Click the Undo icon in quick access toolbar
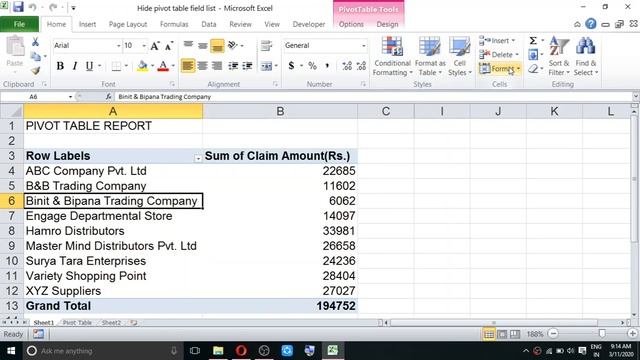The height and width of the screenshot is (360, 640). click(33, 7)
